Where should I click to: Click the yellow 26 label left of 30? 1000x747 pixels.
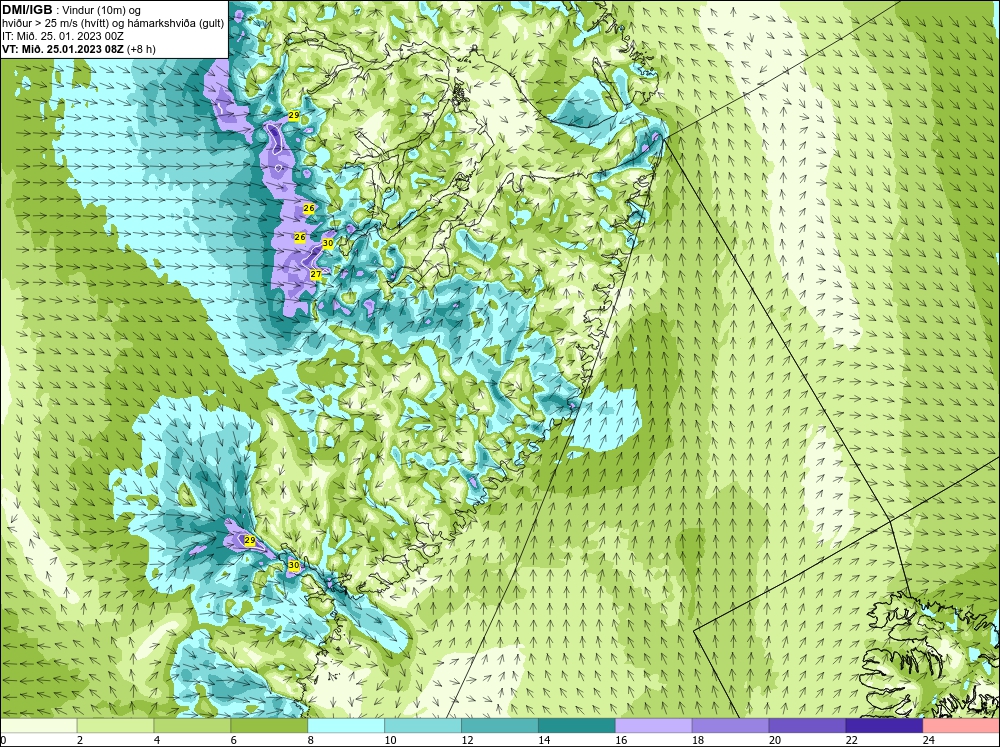[x=300, y=237]
